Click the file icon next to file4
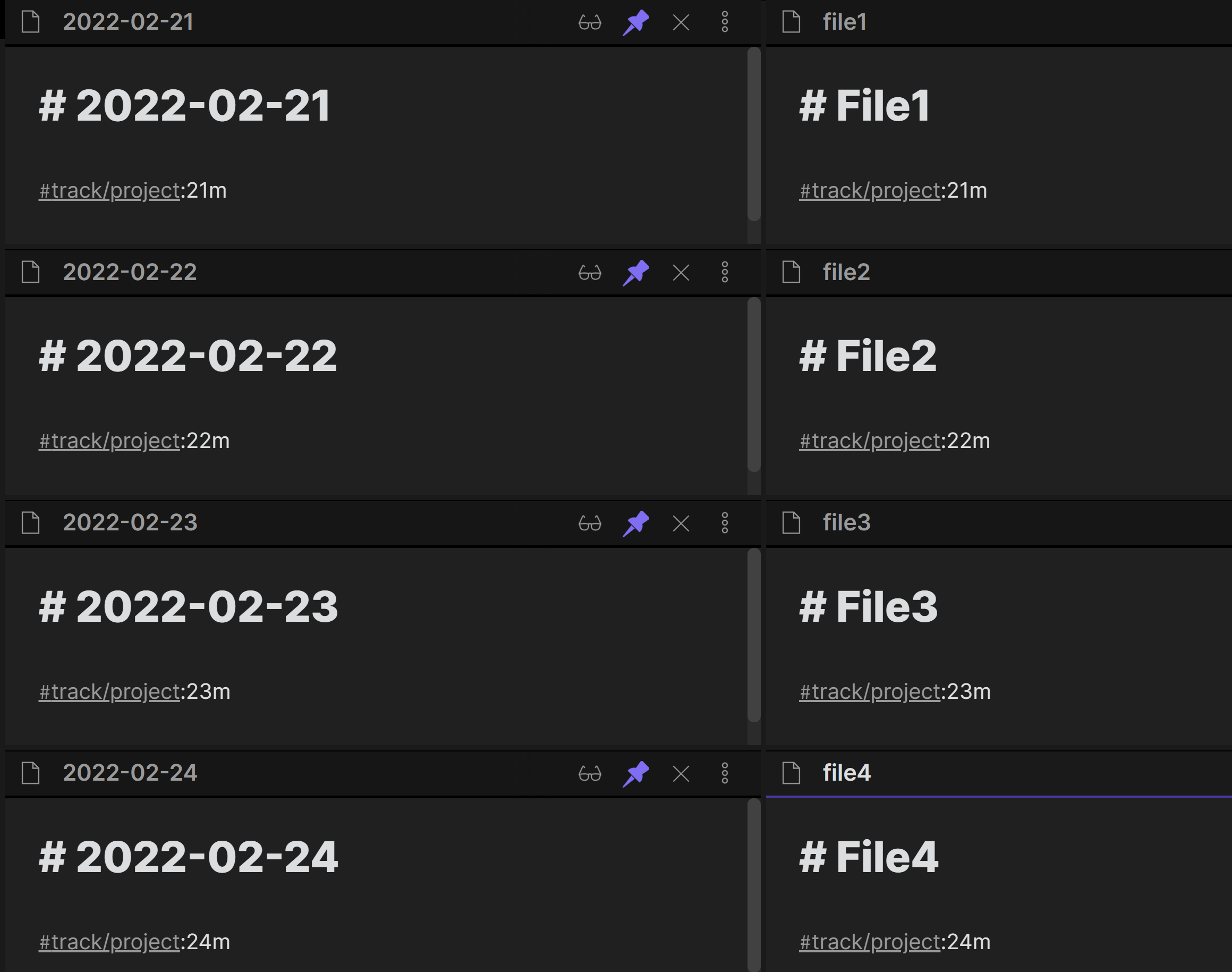Image resolution: width=1232 pixels, height=972 pixels. click(x=792, y=773)
